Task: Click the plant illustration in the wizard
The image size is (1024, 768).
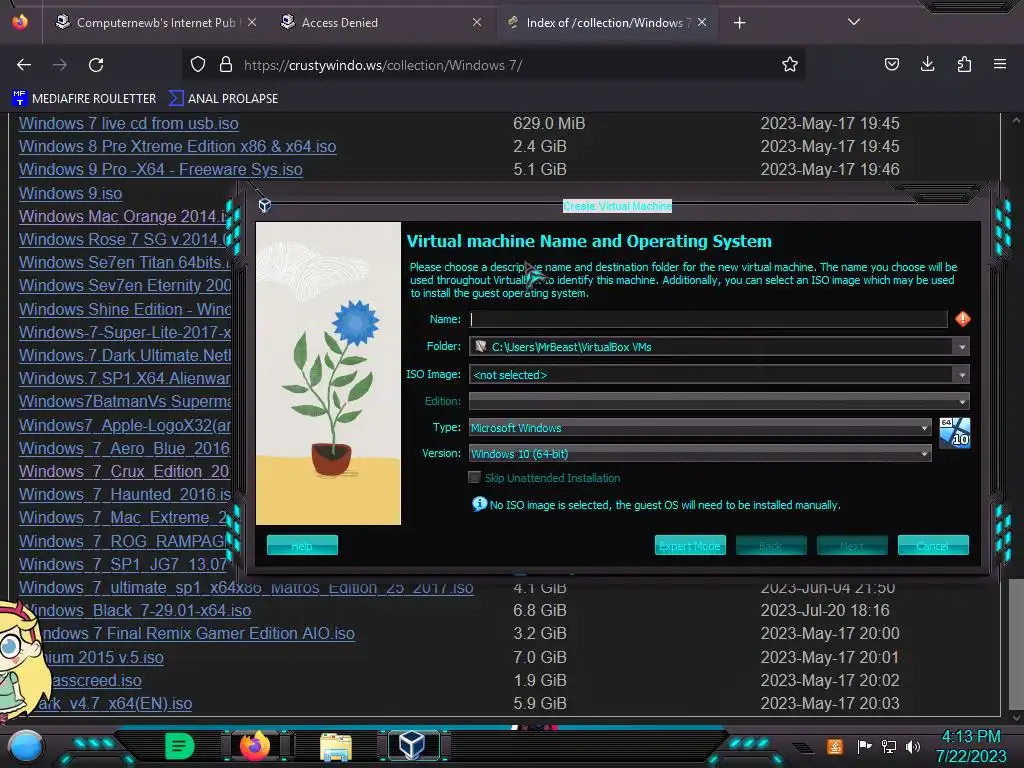Action: point(328,374)
